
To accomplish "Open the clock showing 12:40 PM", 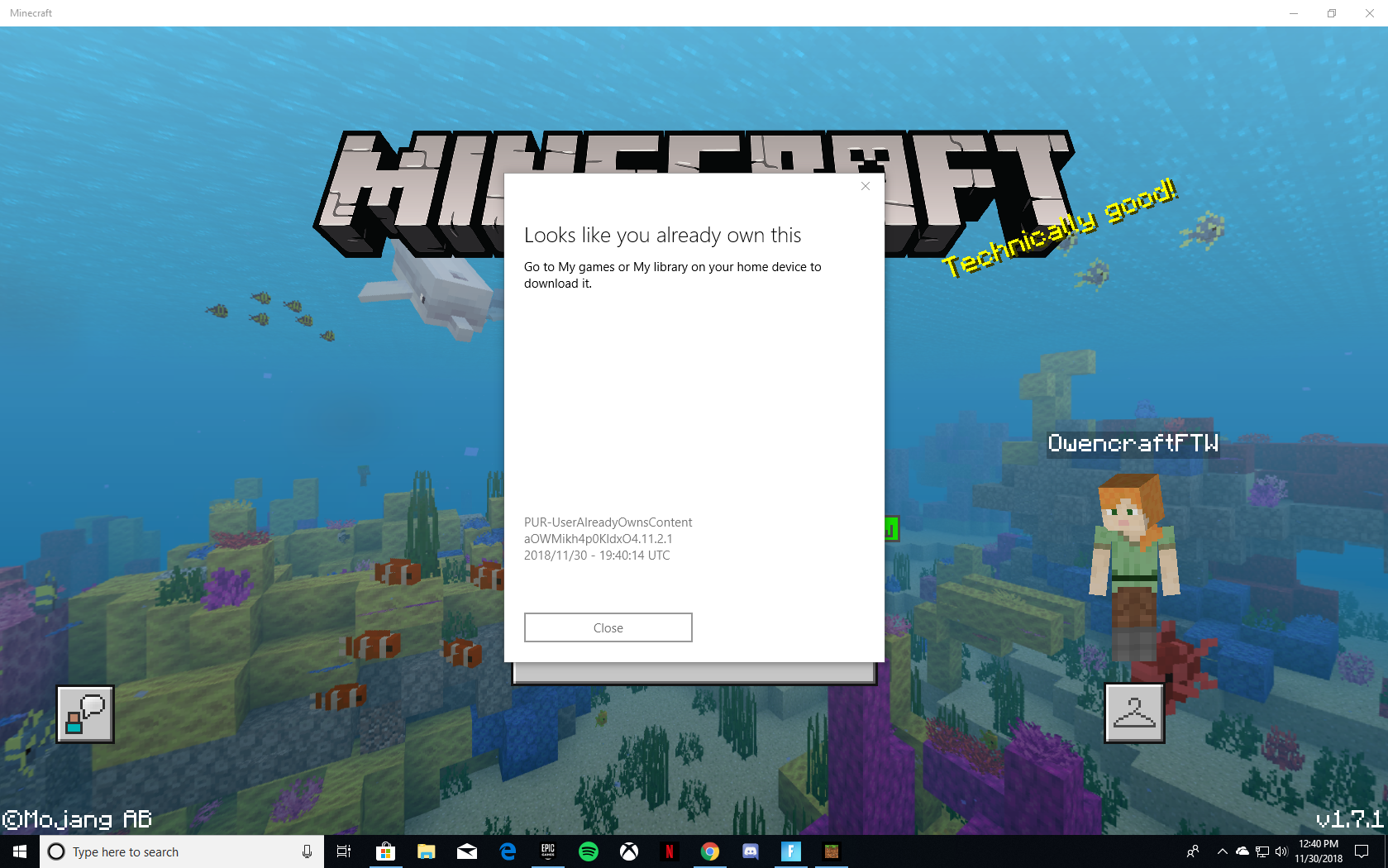I will coord(1319,851).
